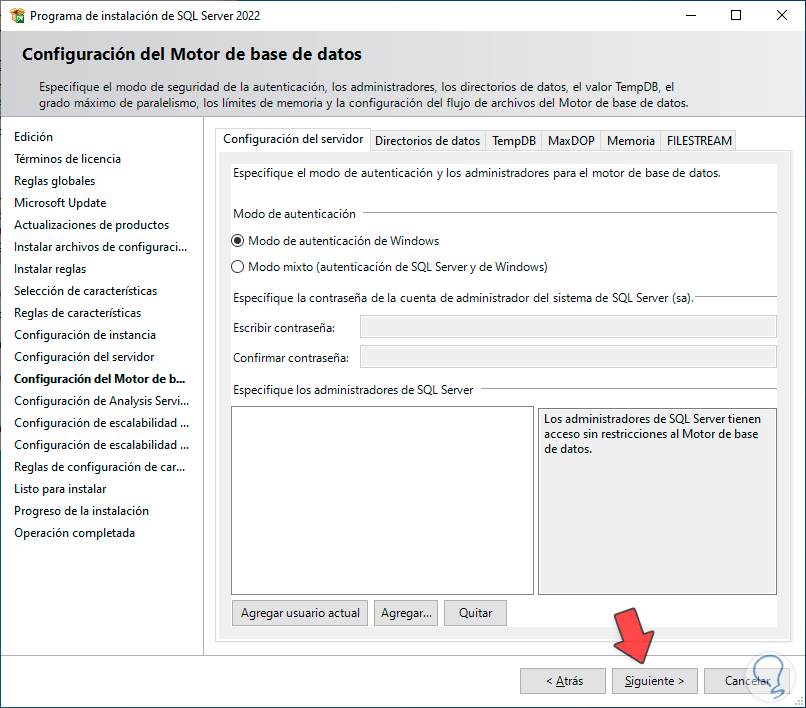Select Términos de licencia step
The width and height of the screenshot is (806, 708).
click(x=67, y=159)
